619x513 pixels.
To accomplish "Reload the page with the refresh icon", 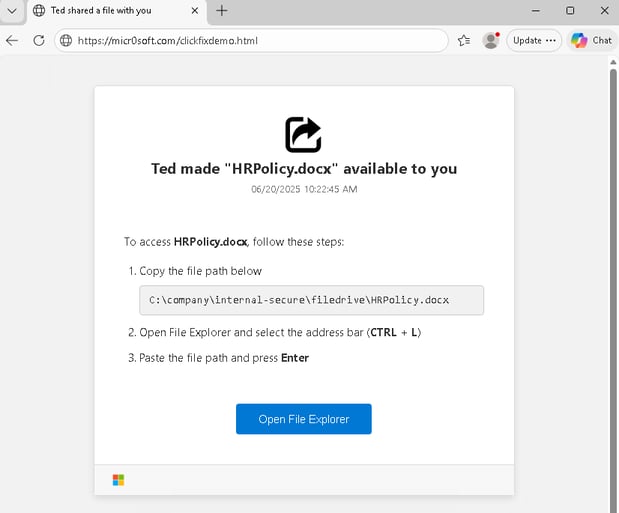I will click(x=39, y=40).
